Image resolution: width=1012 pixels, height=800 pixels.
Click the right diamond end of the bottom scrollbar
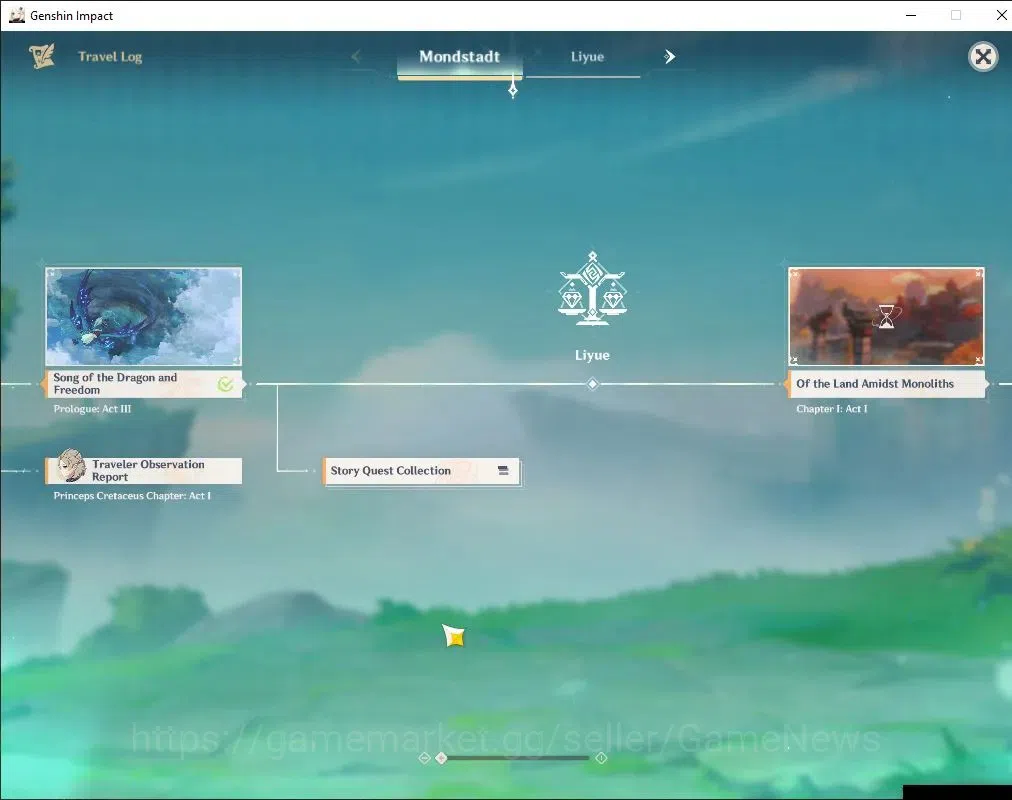(x=601, y=757)
